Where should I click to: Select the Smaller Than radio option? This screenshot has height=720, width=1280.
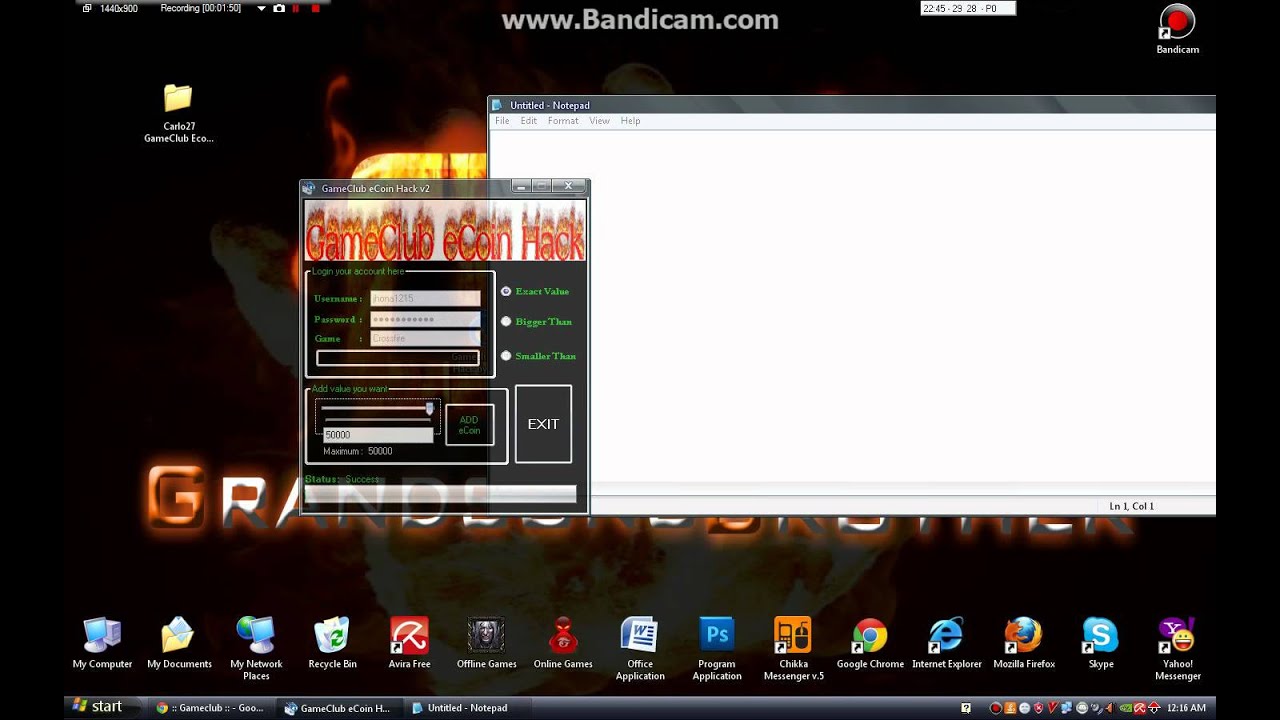(x=506, y=356)
